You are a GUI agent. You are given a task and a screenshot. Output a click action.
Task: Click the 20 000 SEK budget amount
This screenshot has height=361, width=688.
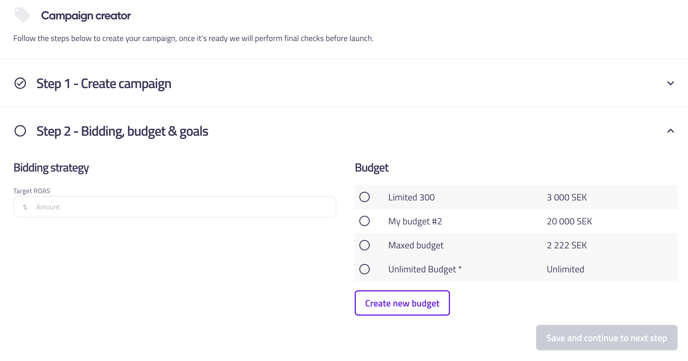569,222
